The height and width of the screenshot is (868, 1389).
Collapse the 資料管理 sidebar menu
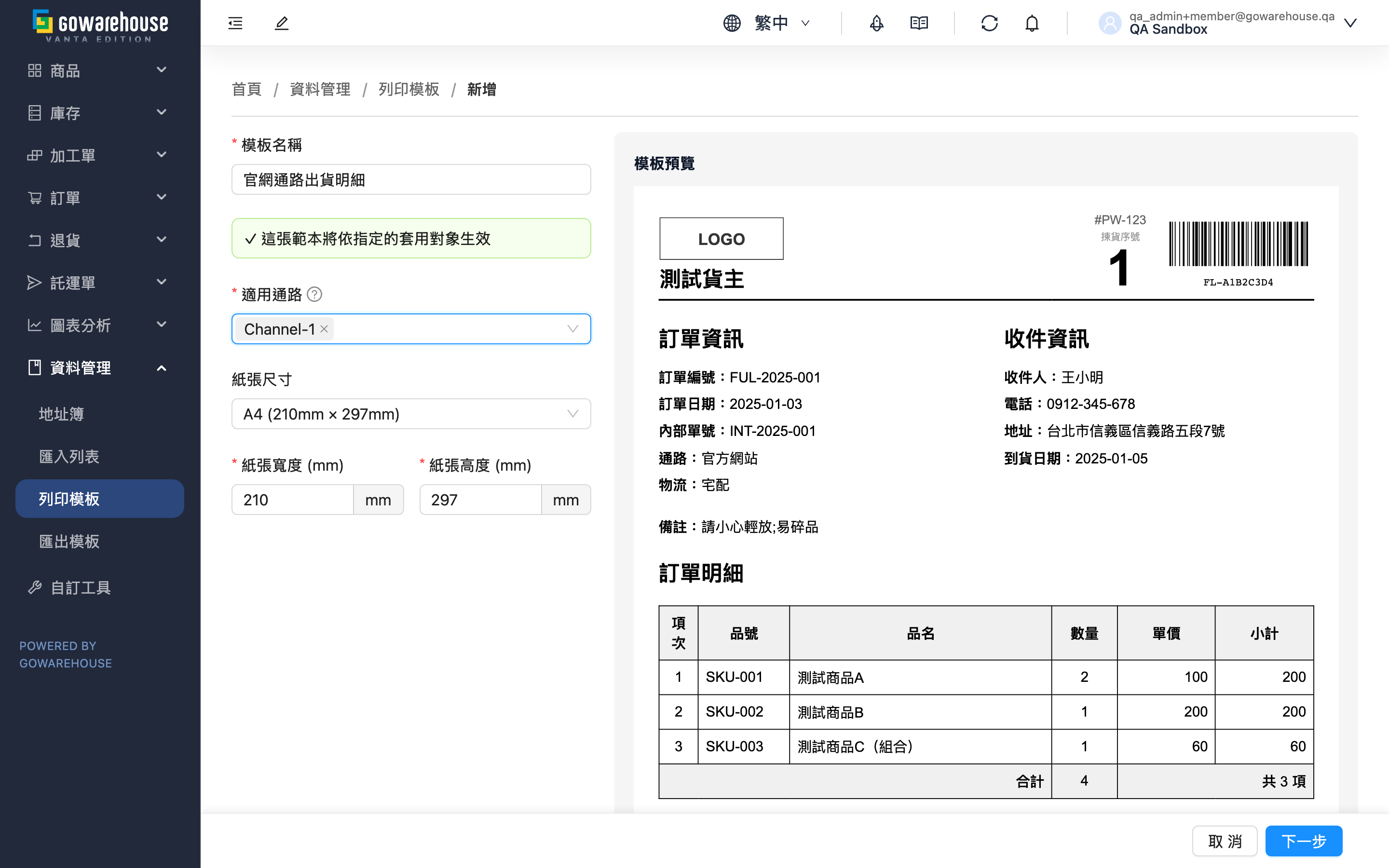click(100, 367)
